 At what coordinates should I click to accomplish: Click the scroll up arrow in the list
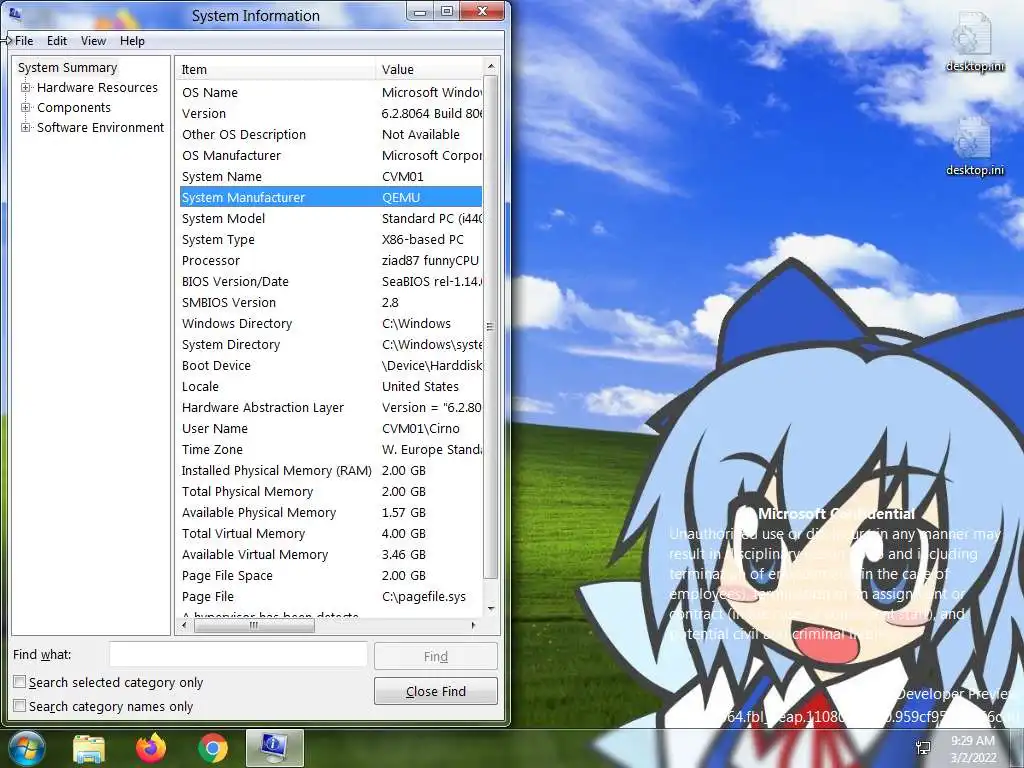click(491, 67)
